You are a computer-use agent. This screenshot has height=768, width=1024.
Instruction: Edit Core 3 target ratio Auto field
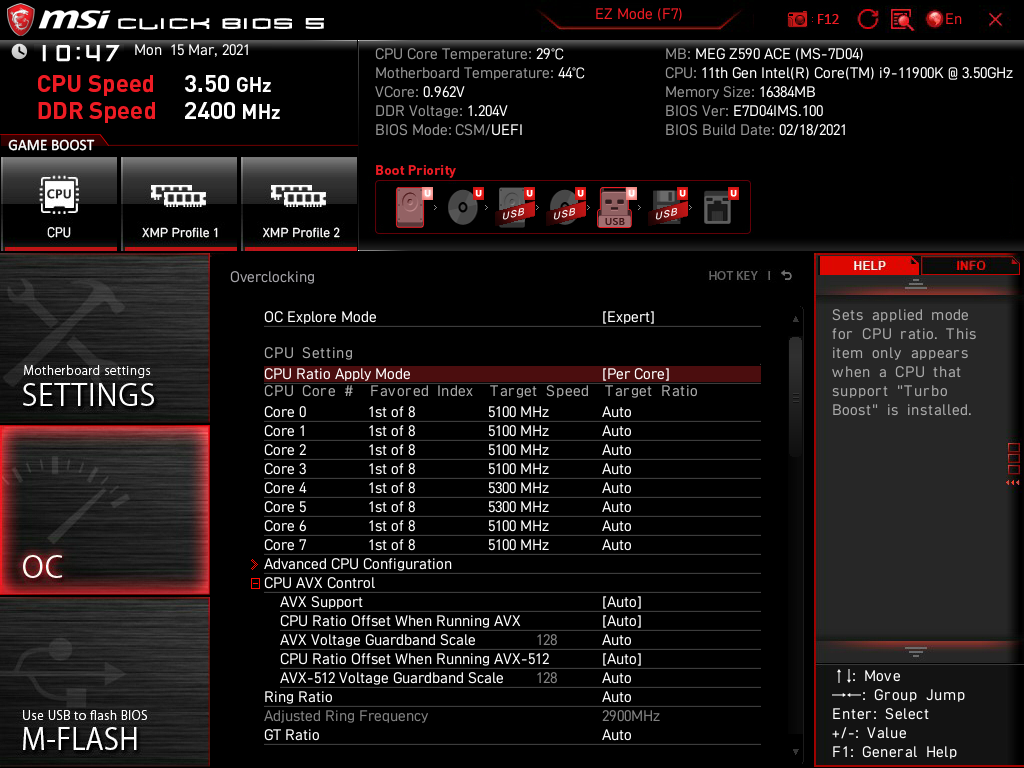point(616,469)
